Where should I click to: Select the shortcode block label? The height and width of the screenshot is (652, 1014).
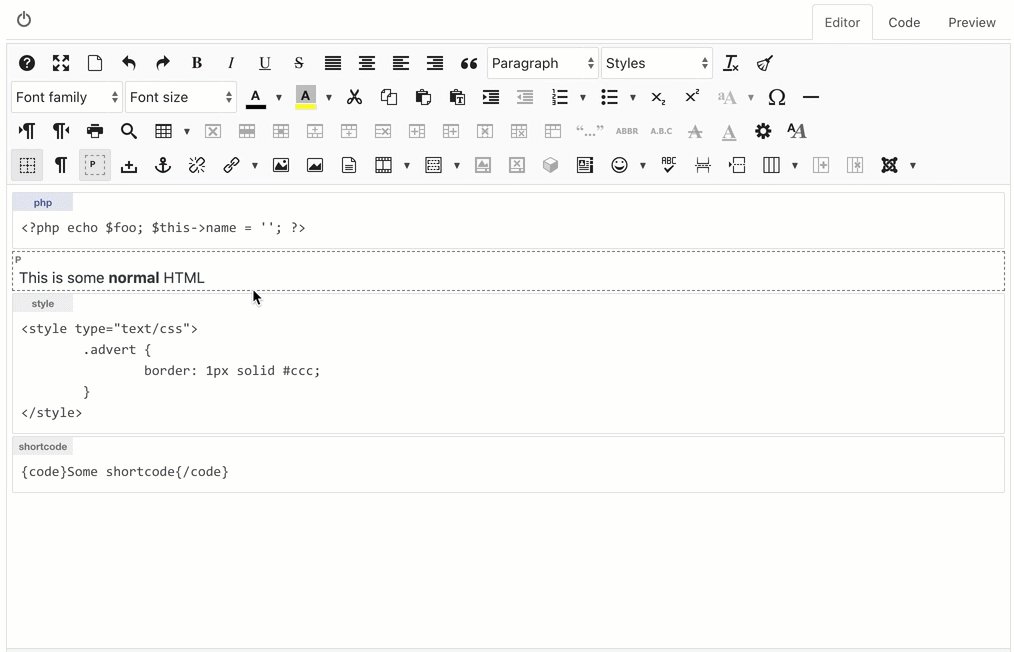click(x=43, y=446)
